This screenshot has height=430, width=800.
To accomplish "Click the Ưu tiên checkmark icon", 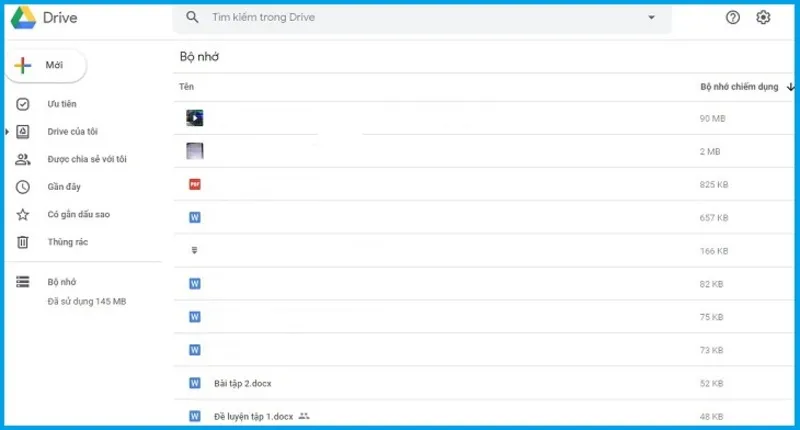I will click(x=22, y=104).
